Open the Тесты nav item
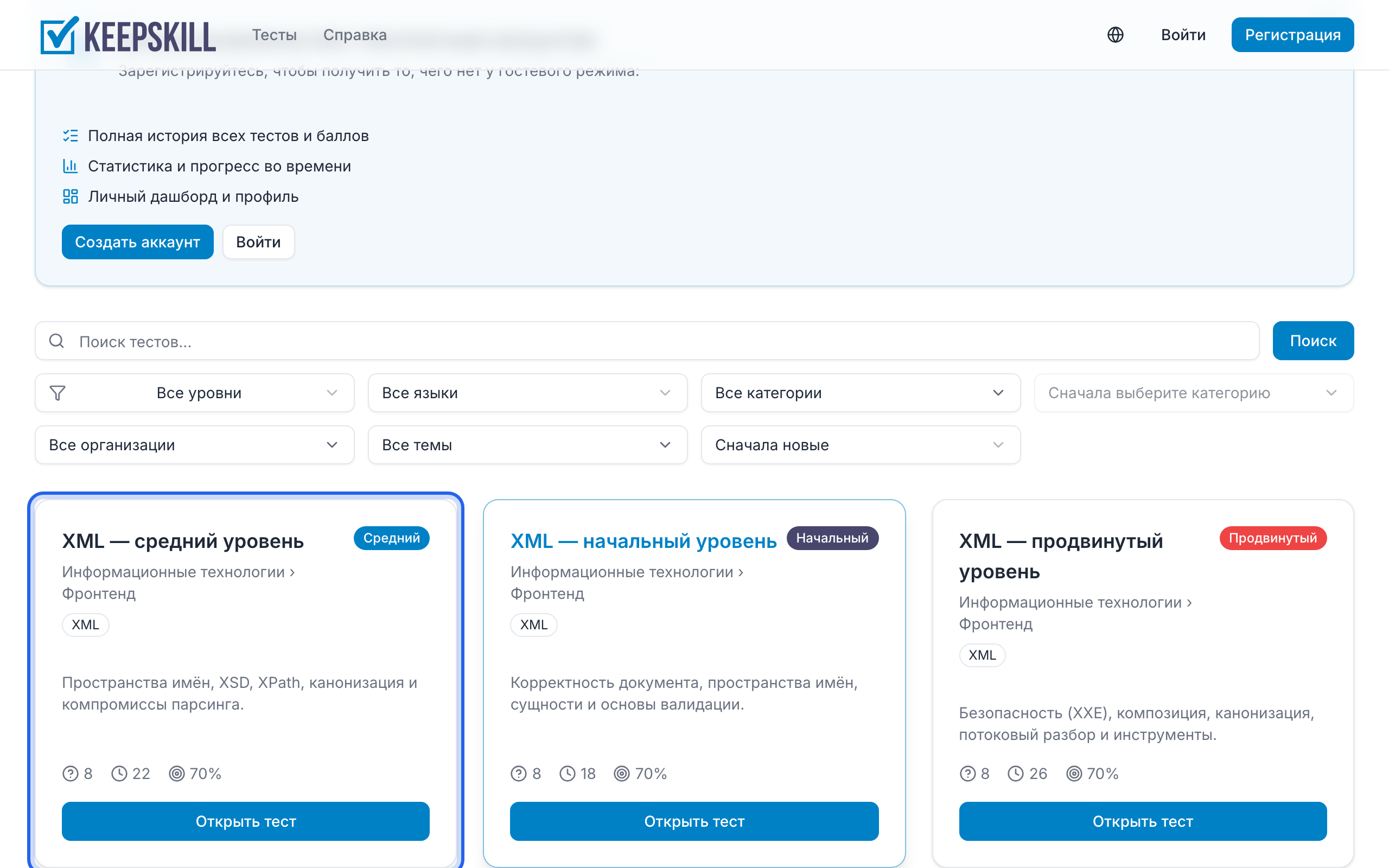The image size is (1389, 868). point(275,35)
